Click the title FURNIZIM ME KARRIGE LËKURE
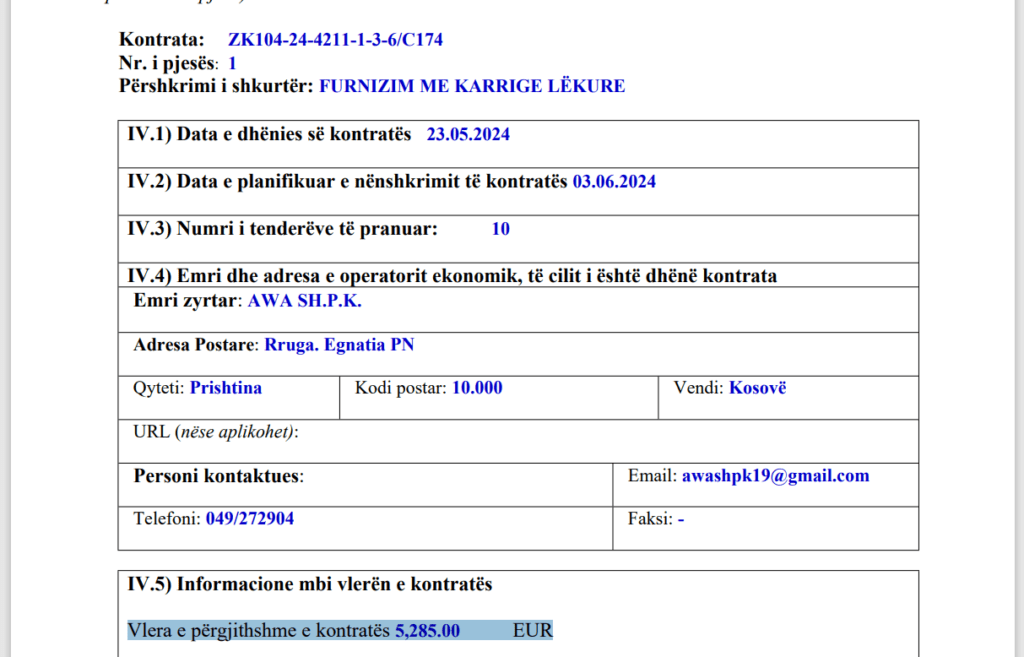 472,86
